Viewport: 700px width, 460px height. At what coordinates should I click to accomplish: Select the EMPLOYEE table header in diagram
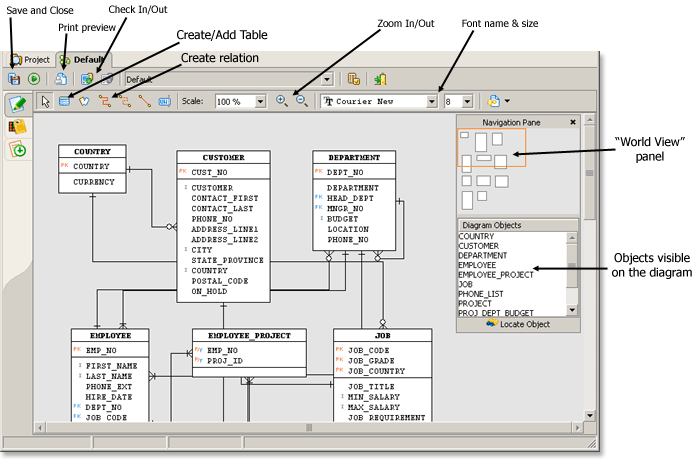110,335
